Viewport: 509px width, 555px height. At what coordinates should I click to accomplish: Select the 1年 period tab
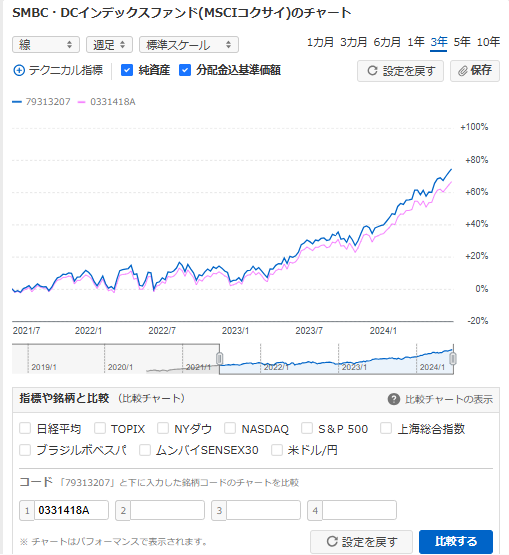[415, 42]
